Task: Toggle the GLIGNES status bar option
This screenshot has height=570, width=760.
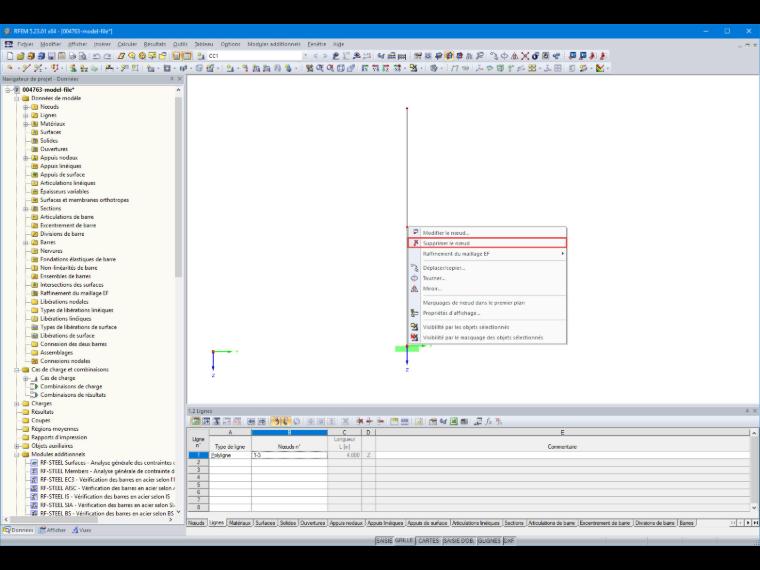Action: [x=489, y=540]
